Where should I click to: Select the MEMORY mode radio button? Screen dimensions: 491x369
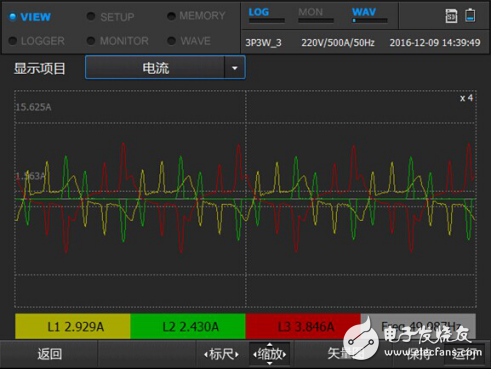171,16
